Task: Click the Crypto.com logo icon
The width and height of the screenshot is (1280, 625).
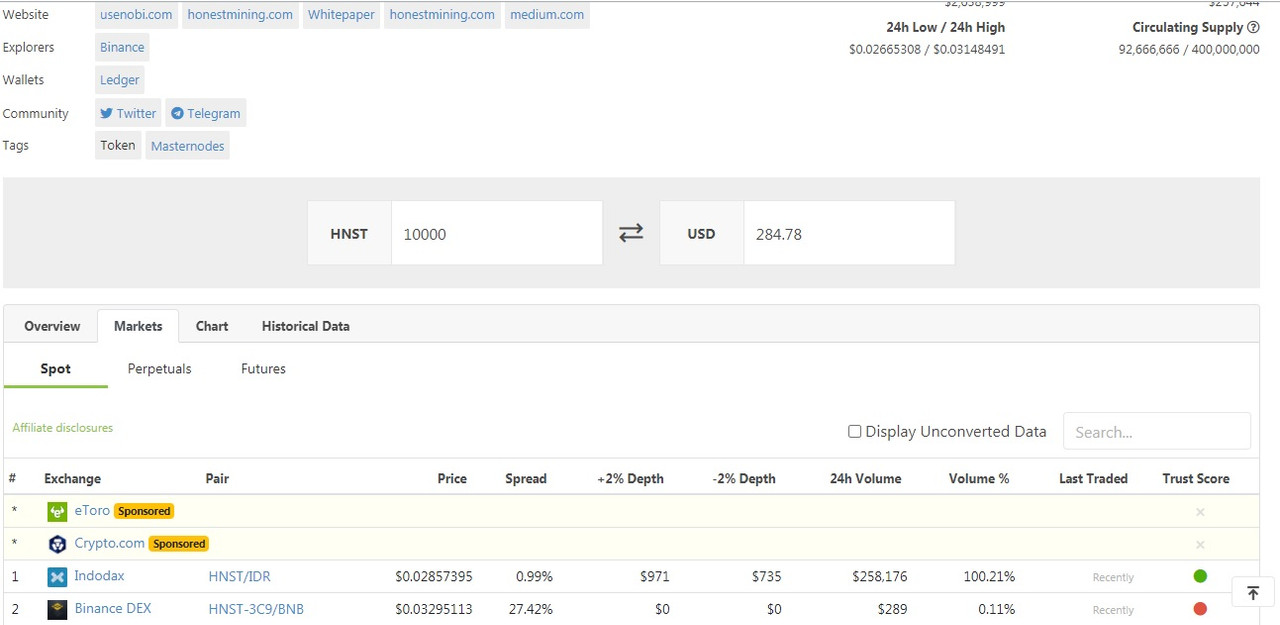Action: (x=57, y=544)
